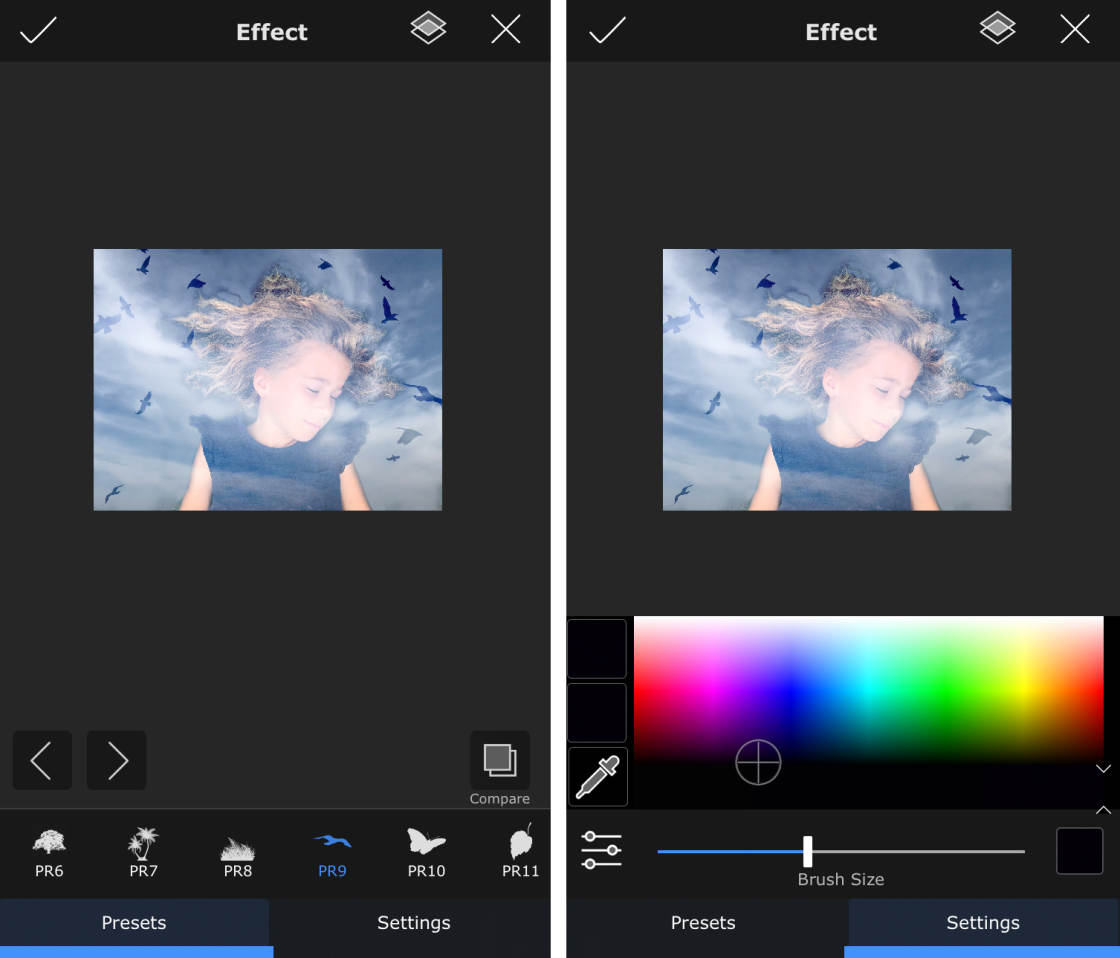Select the black color swatch square
1120x958 pixels.
(x=1079, y=851)
